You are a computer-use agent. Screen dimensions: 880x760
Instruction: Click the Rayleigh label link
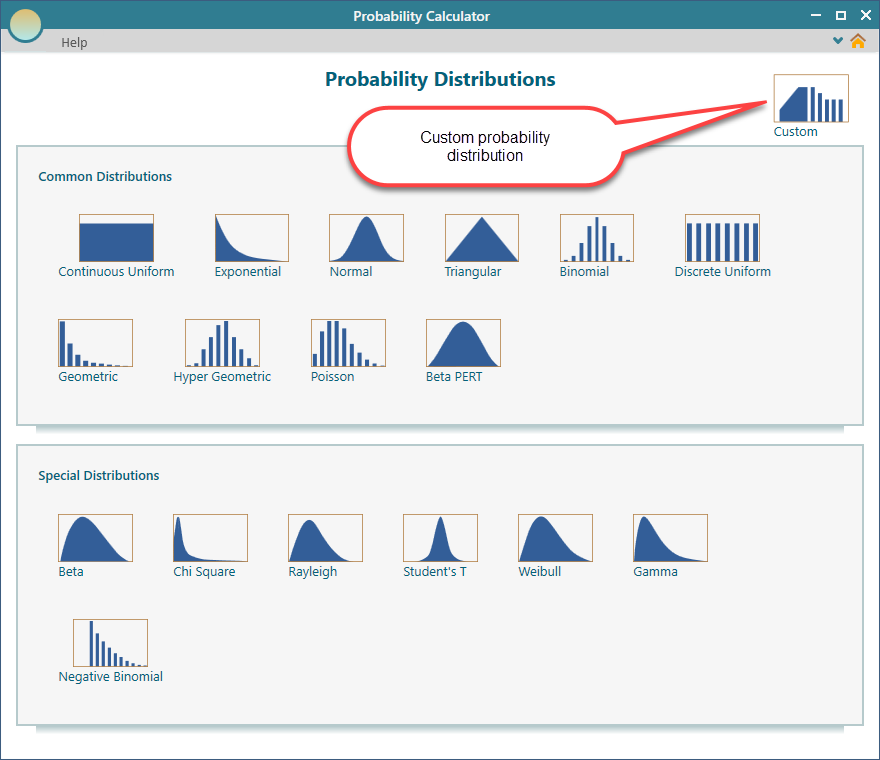pyautogui.click(x=313, y=572)
